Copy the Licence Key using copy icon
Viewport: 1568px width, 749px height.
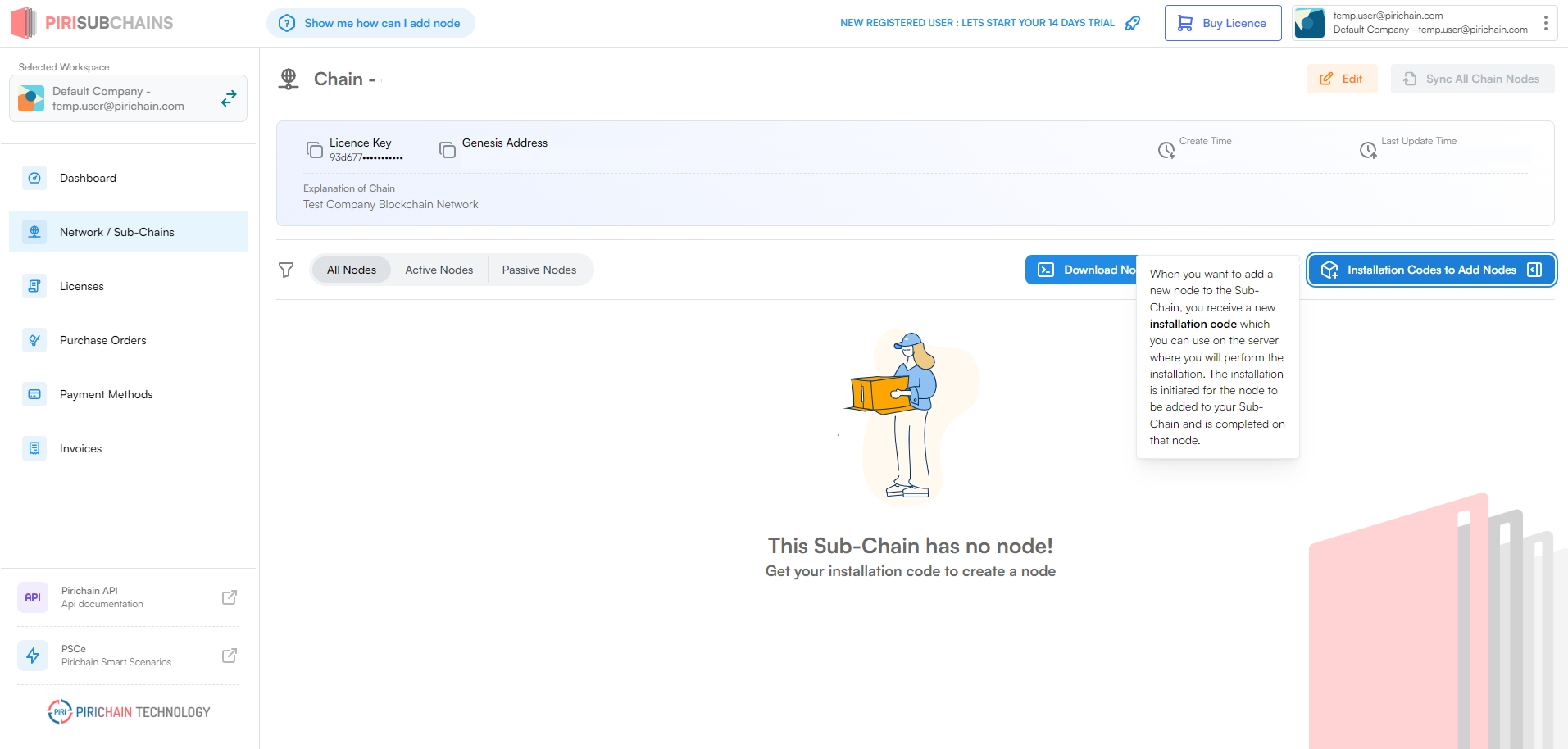(x=314, y=150)
